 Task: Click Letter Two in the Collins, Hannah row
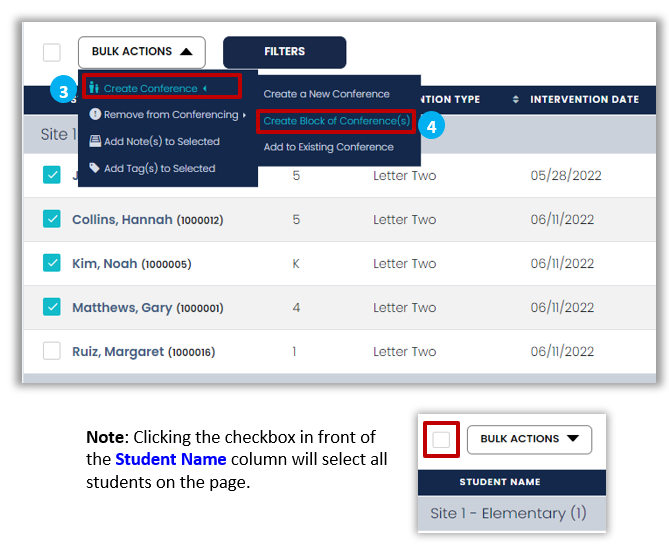pyautogui.click(x=404, y=219)
